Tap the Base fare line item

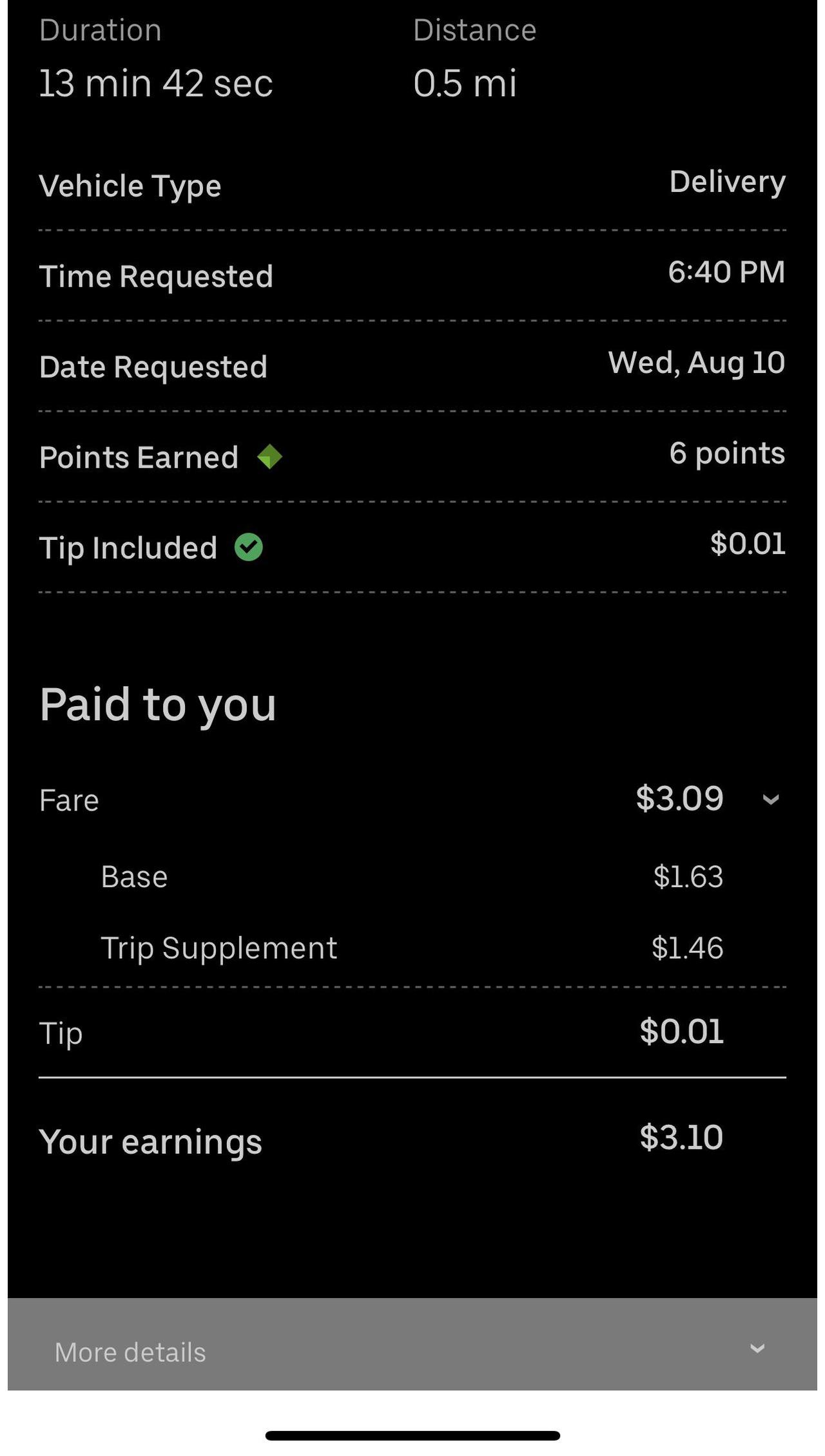[x=134, y=877]
